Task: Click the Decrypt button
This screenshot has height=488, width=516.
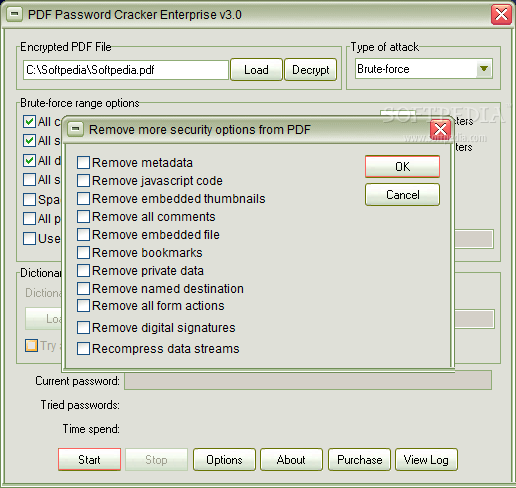Action: pyautogui.click(x=311, y=70)
